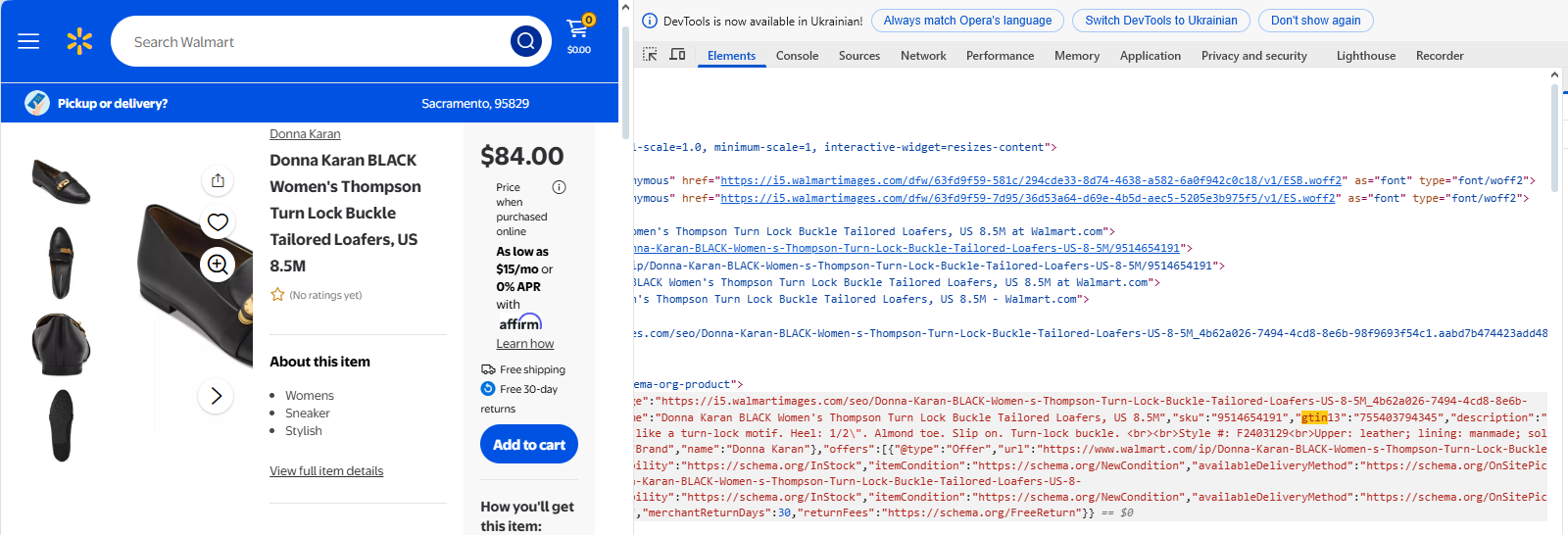This screenshot has width=1568, height=535.
Task: Open the Walmart hamburger menu
Action: click(28, 41)
